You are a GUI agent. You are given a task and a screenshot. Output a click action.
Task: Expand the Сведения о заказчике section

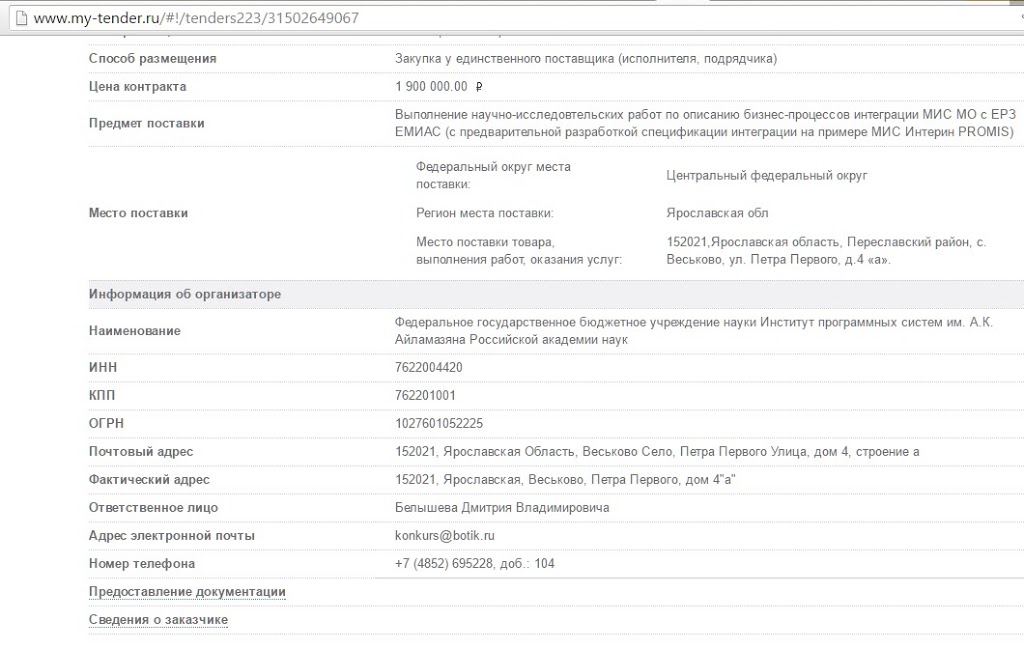[x=158, y=620]
